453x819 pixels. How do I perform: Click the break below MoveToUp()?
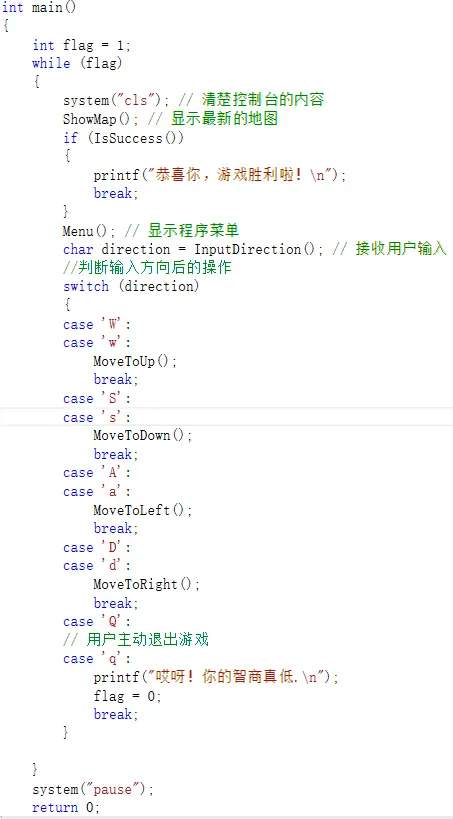click(116, 379)
